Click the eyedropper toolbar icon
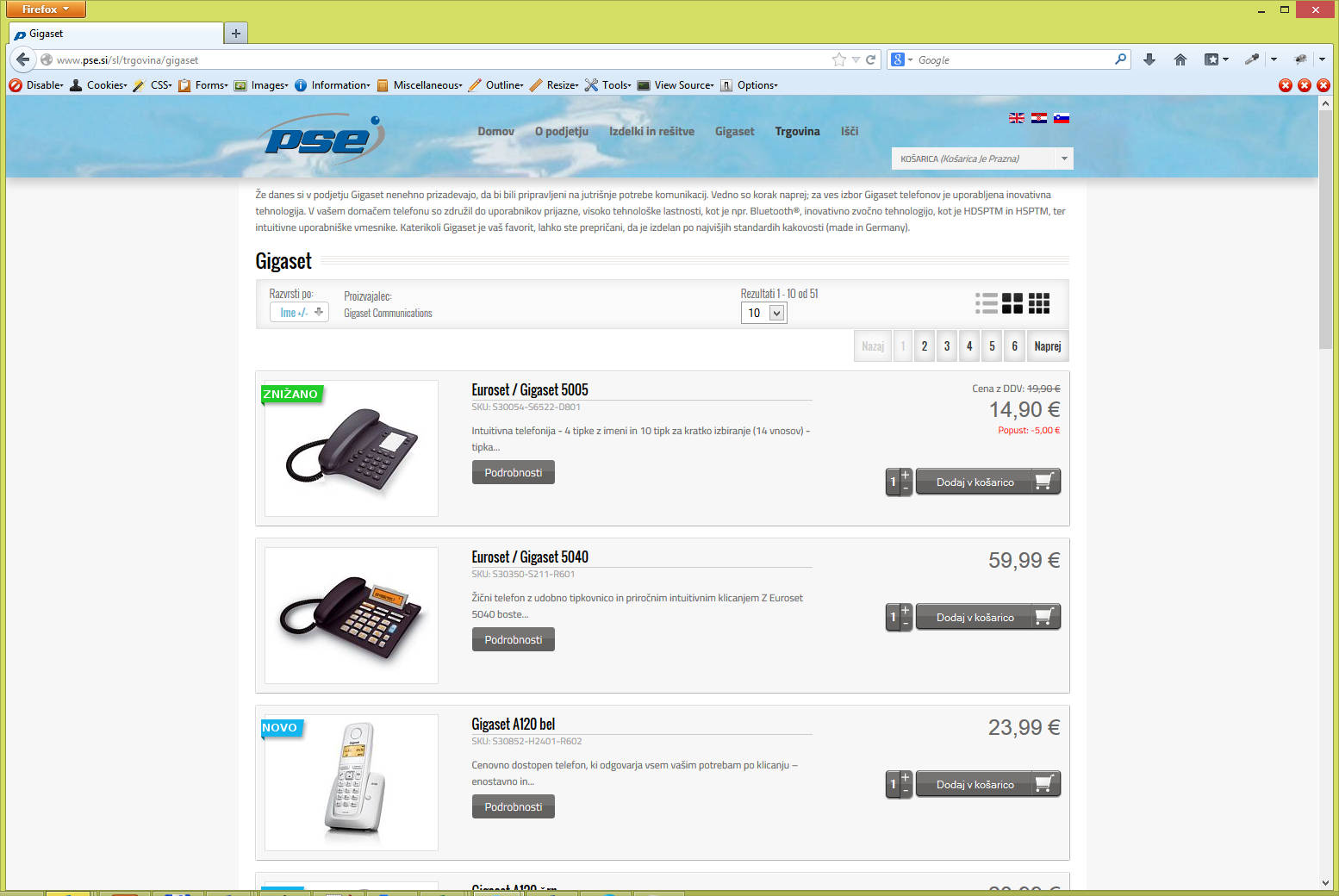 point(1251,59)
